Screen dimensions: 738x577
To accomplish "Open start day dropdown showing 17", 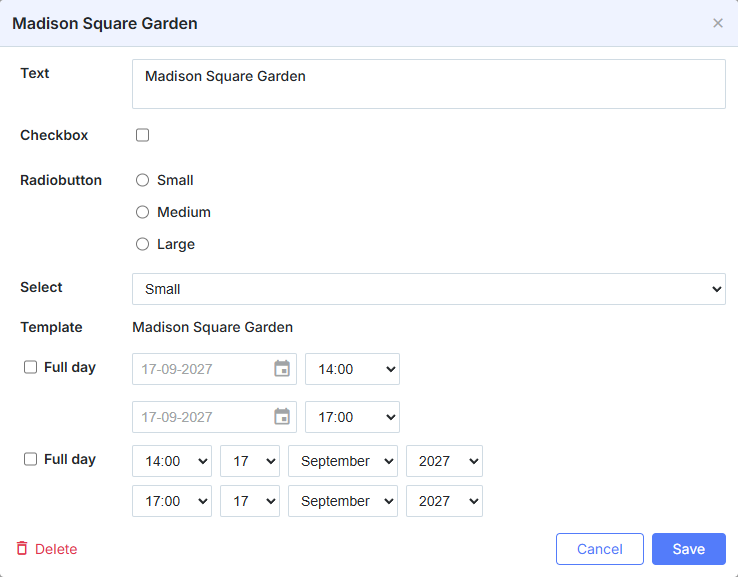I will coord(250,461).
